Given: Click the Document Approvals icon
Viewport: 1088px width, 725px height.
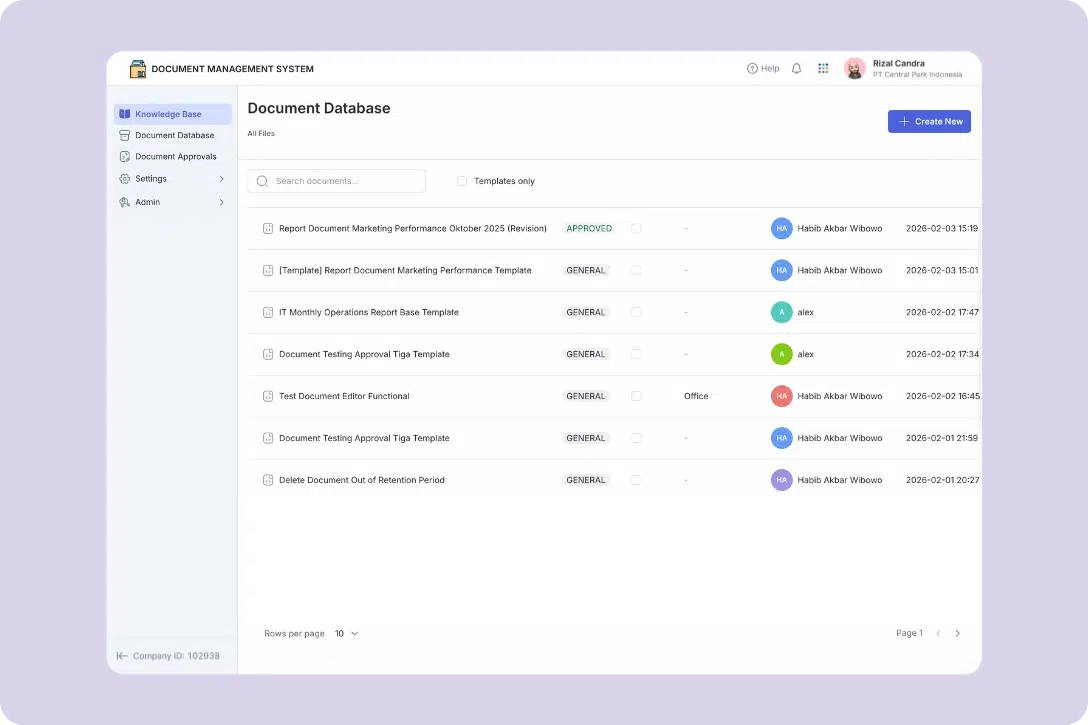Looking at the screenshot, I should [124, 156].
